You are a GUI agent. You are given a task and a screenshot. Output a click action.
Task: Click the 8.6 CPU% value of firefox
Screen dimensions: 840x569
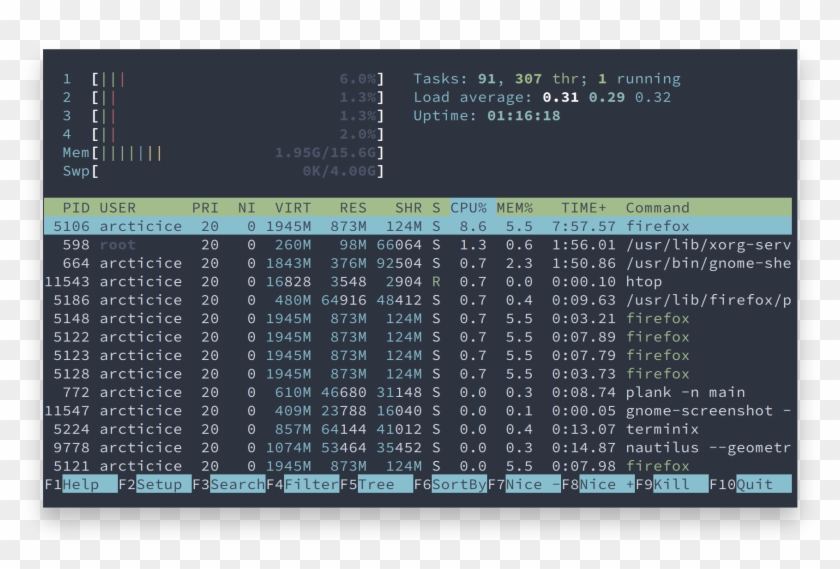pyautogui.click(x=473, y=226)
